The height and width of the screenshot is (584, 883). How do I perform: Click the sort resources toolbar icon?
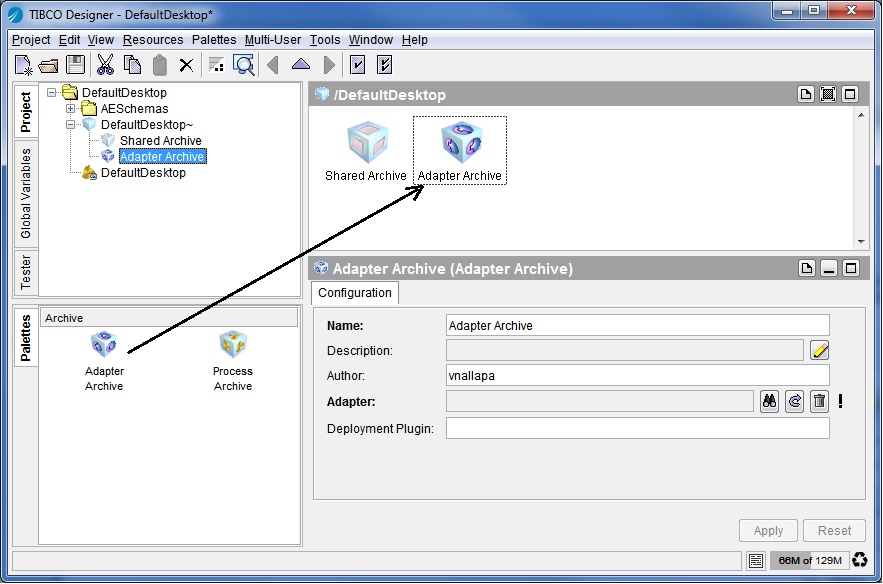(x=216, y=65)
